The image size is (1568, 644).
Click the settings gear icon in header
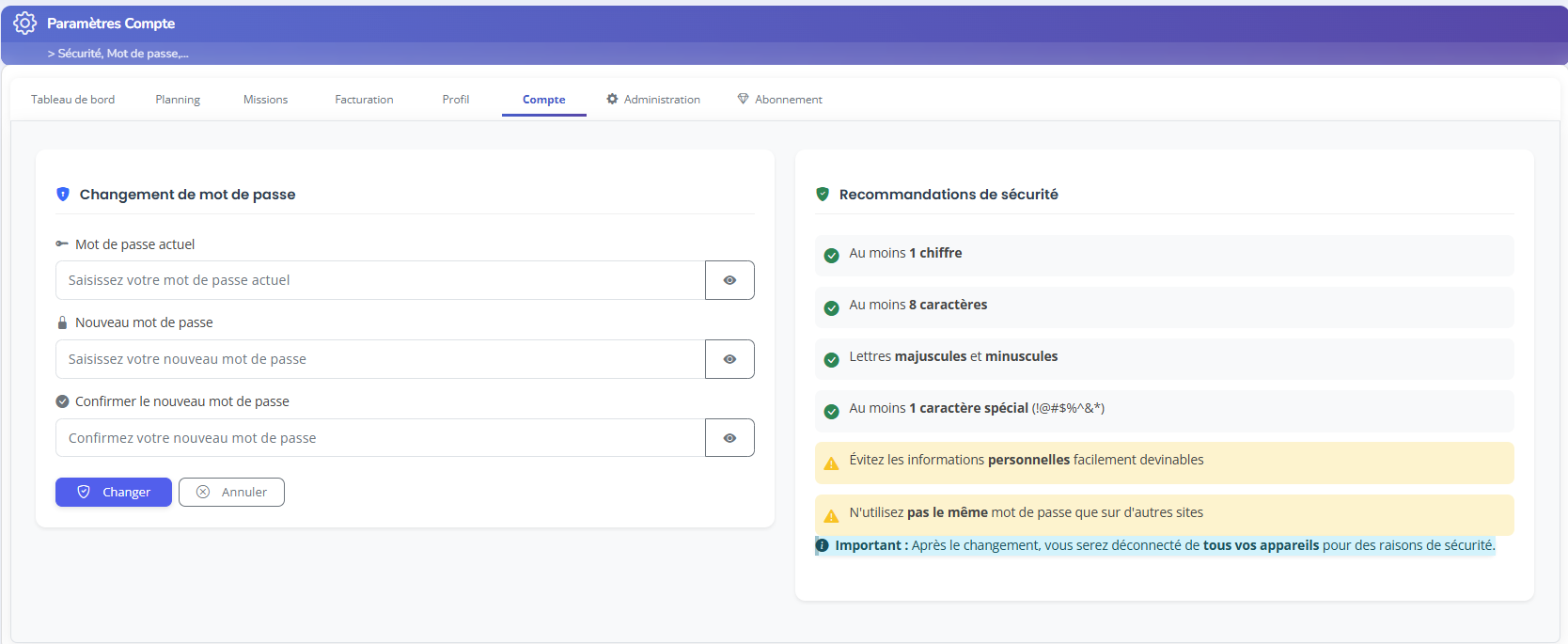[25, 24]
